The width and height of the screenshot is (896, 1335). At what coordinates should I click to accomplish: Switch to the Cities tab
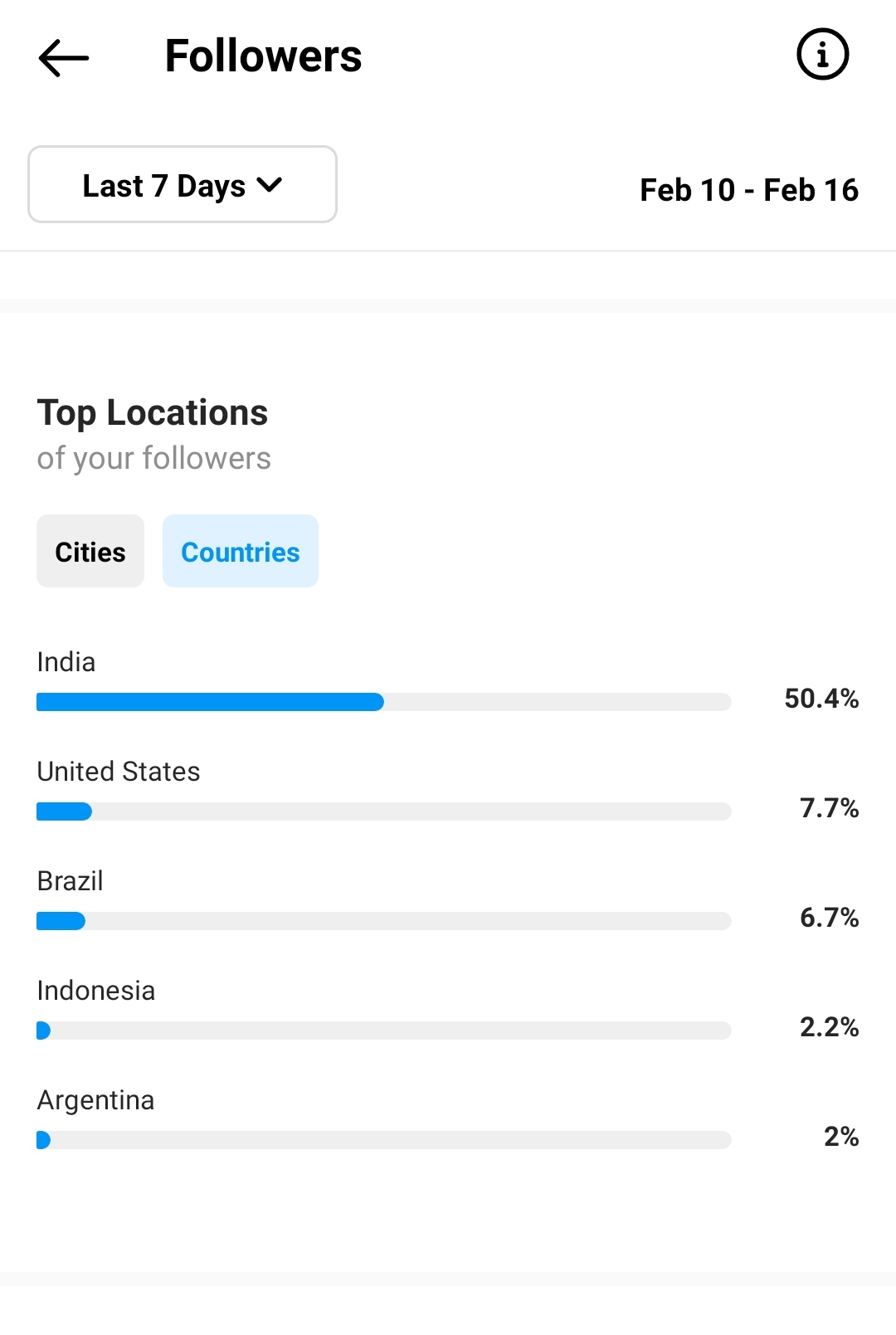pos(90,551)
